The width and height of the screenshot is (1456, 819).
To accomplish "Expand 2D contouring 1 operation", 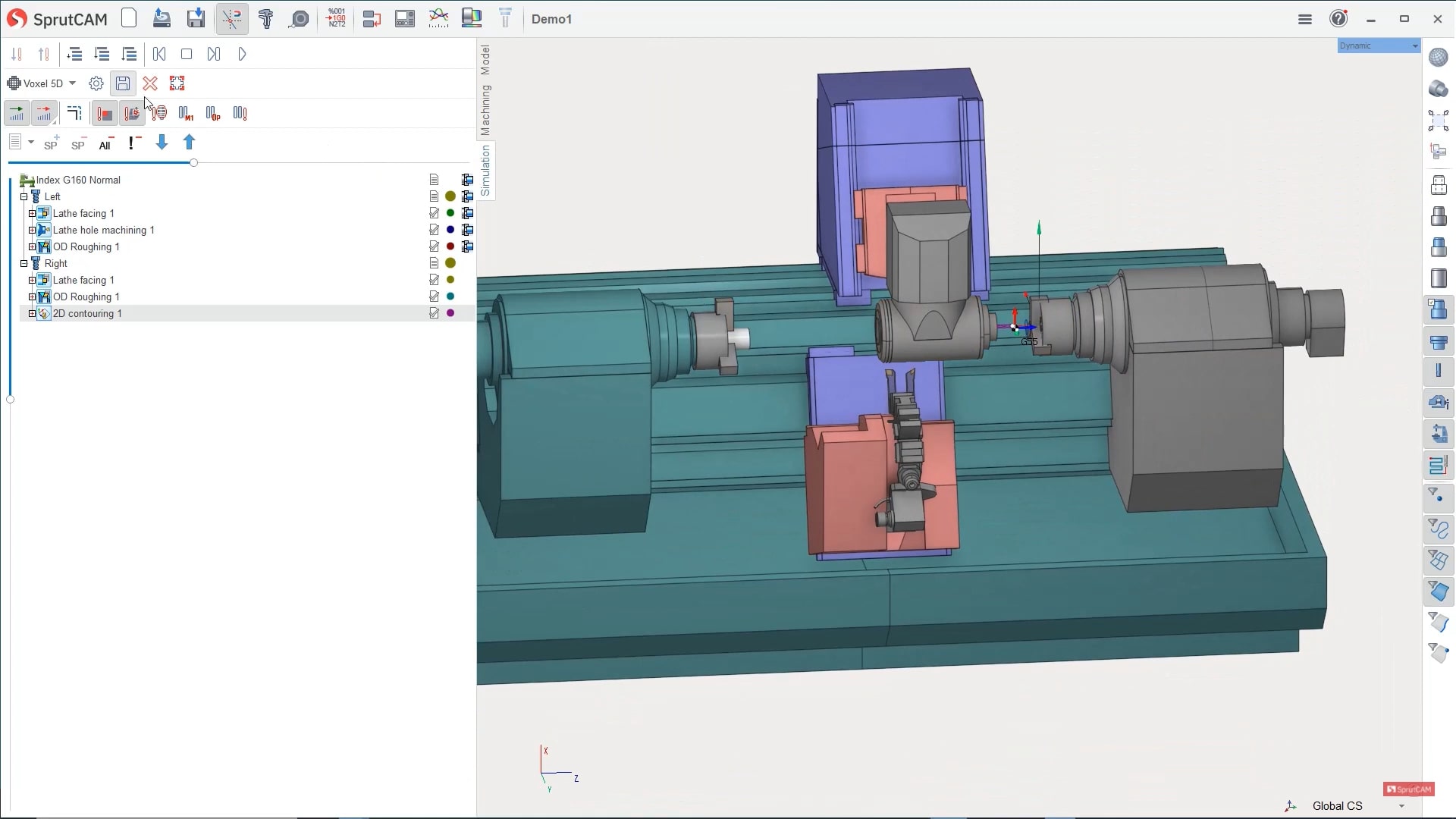I will pyautogui.click(x=32, y=313).
